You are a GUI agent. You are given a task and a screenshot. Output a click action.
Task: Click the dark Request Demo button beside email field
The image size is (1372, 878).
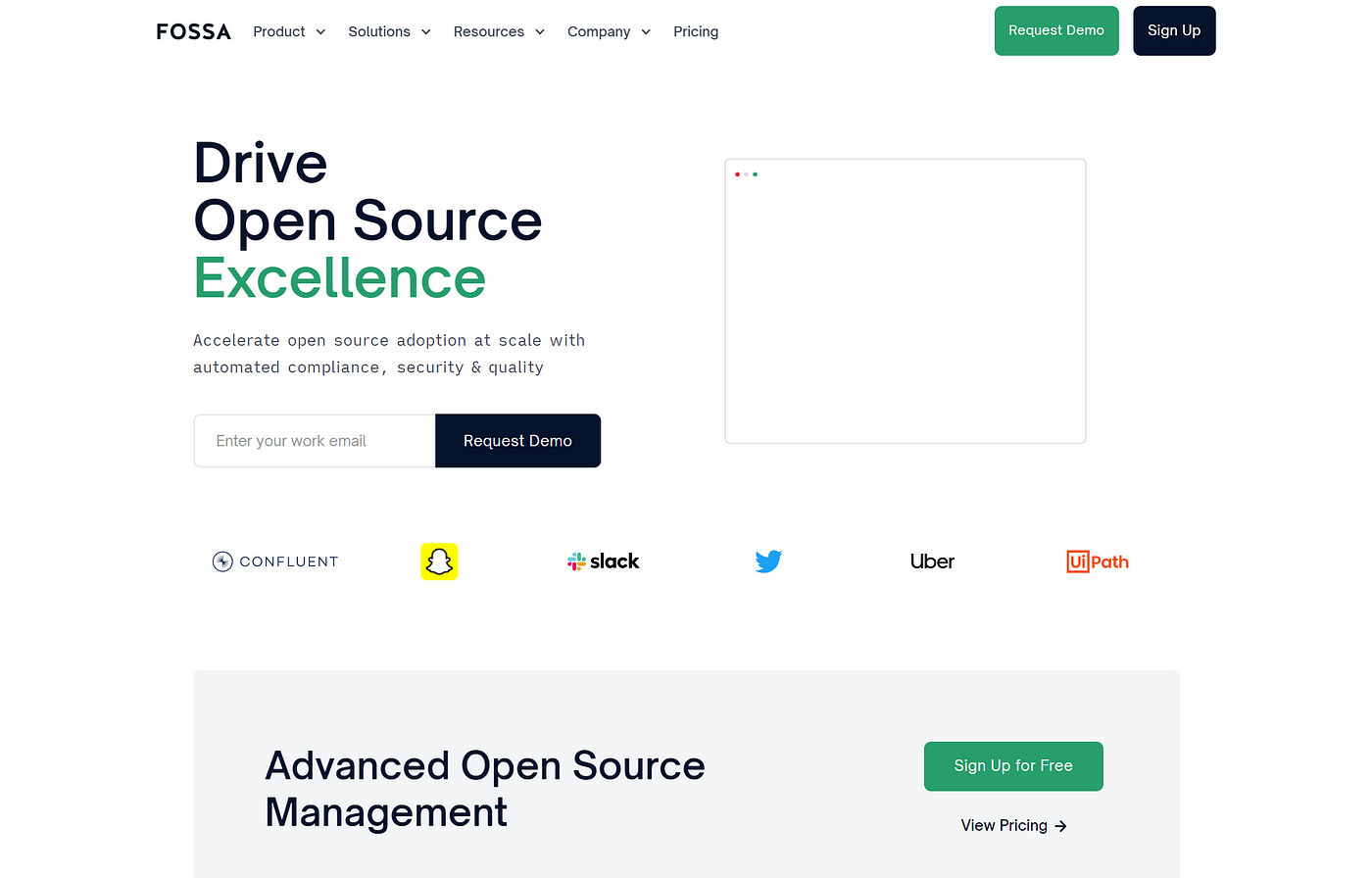pyautogui.click(x=517, y=441)
